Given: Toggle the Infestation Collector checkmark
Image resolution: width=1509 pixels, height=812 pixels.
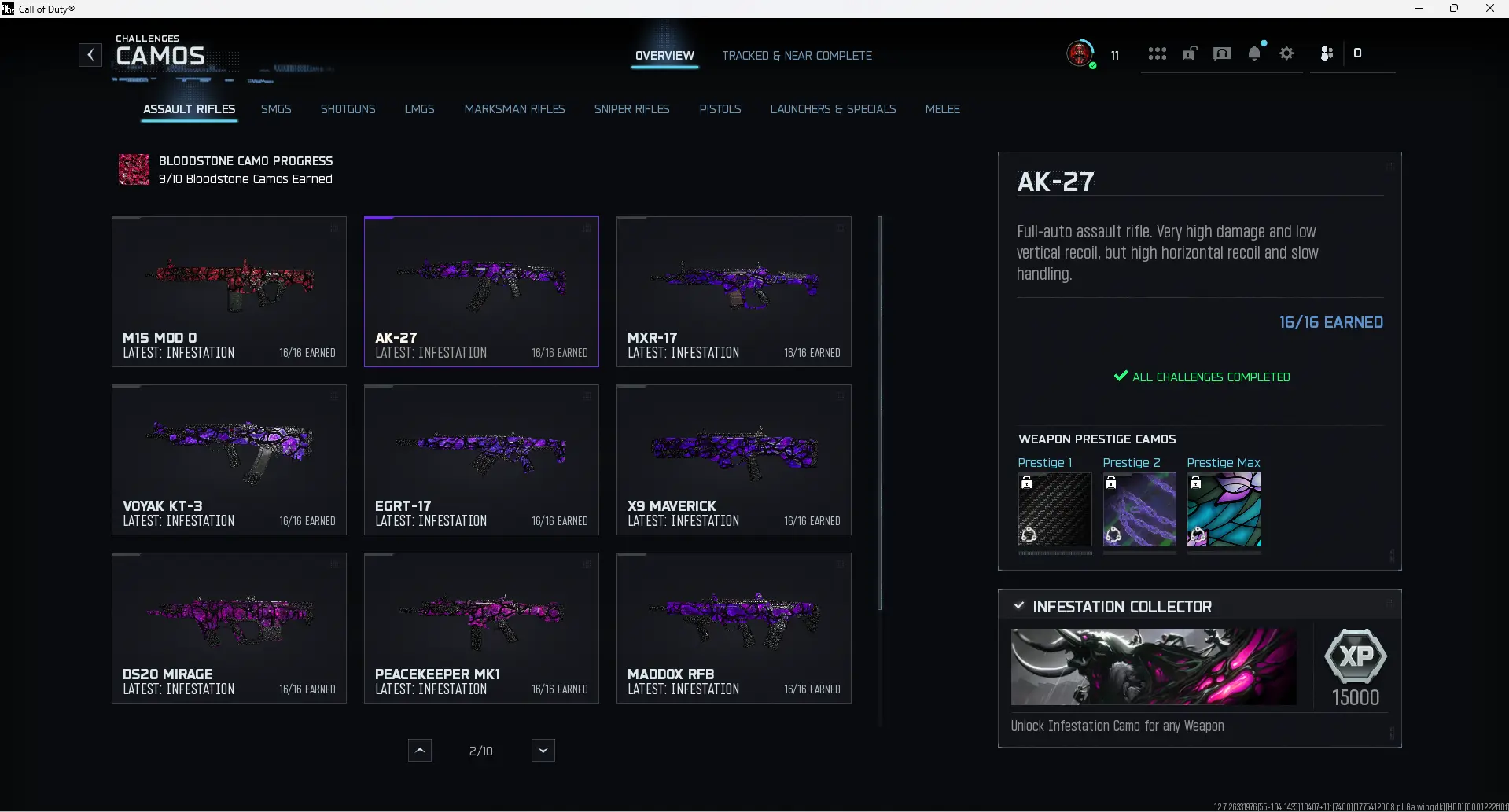Looking at the screenshot, I should [1019, 606].
